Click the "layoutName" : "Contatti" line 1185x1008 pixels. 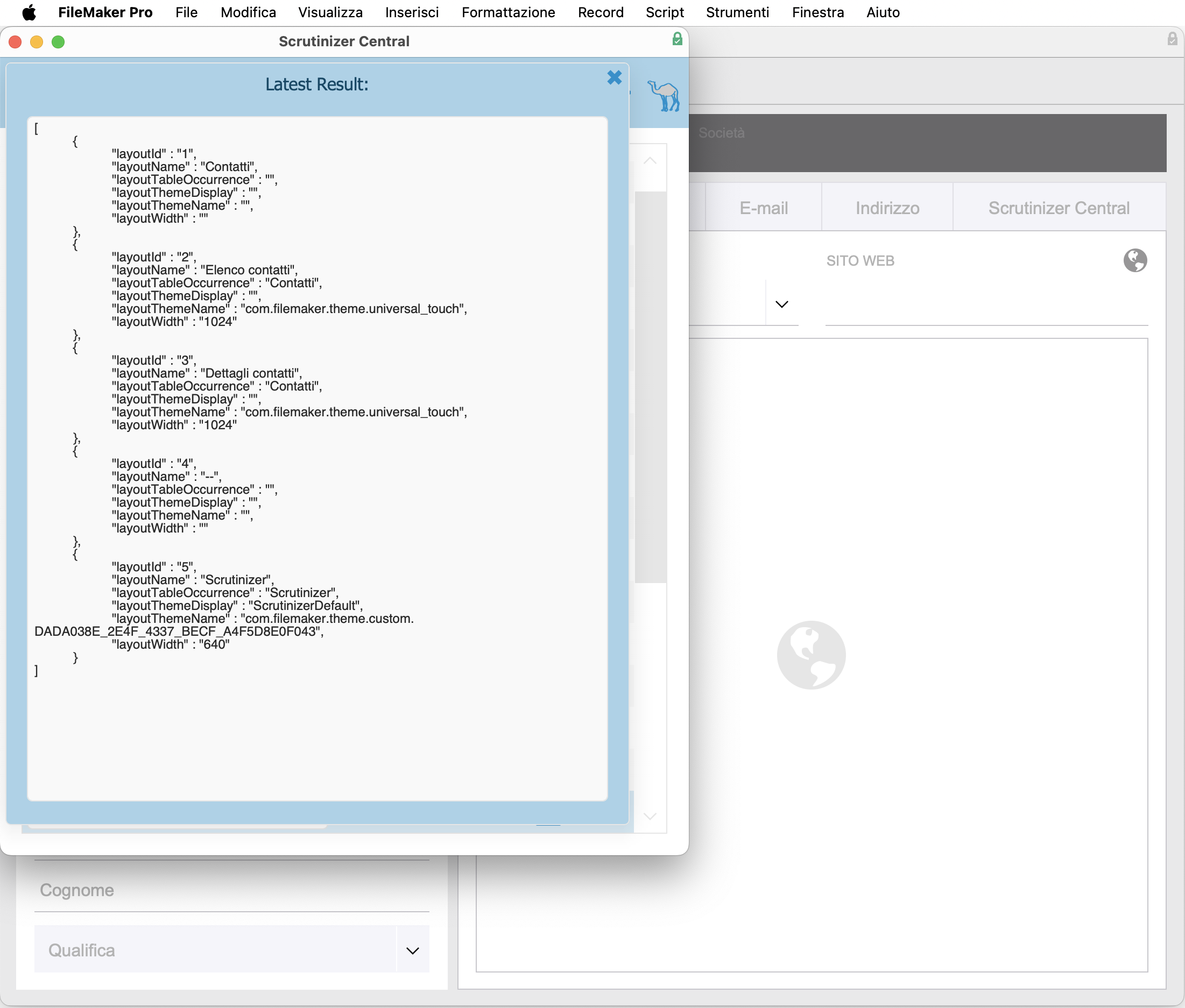pos(185,166)
